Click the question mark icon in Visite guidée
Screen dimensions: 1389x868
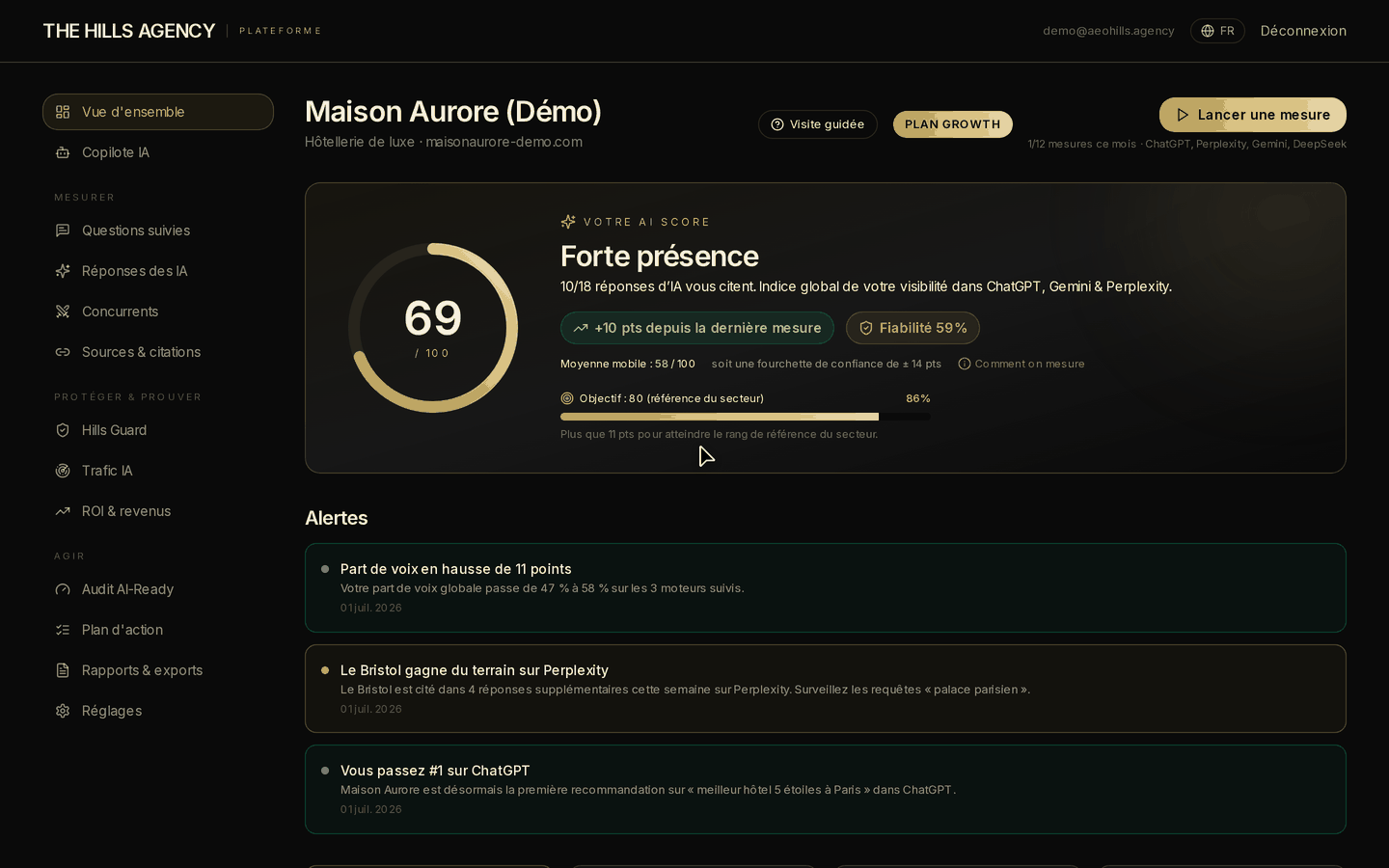coord(777,124)
